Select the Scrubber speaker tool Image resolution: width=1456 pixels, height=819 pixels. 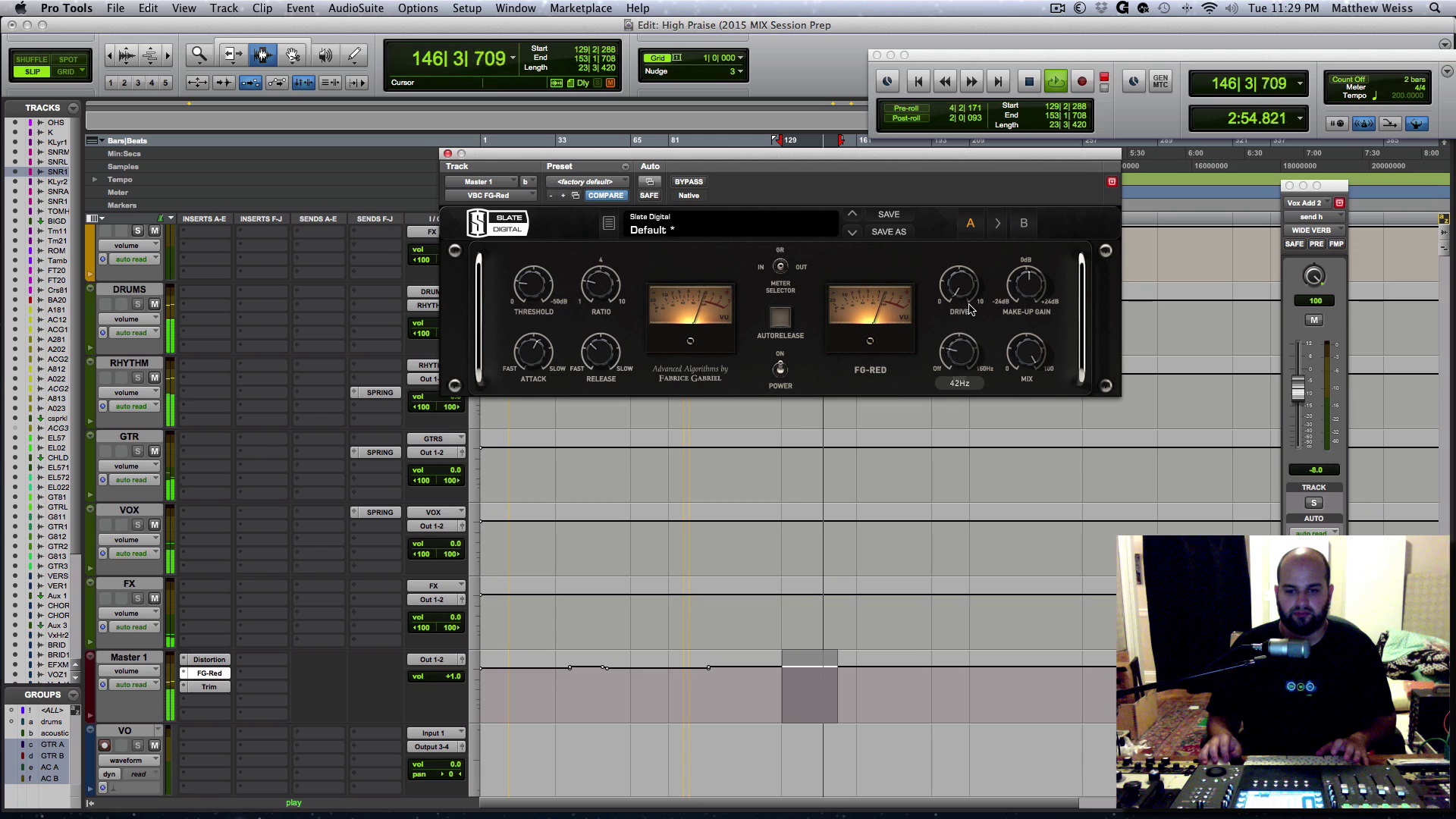coord(325,55)
